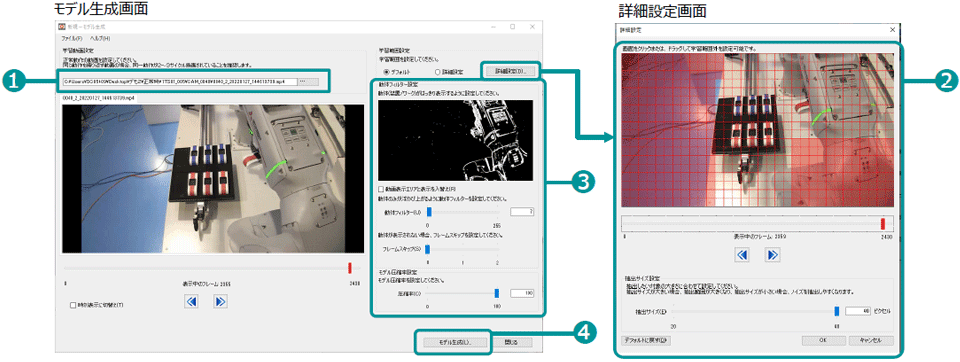Click the red frame marker on main timeline
This screenshot has width=960, height=362.
350,268
